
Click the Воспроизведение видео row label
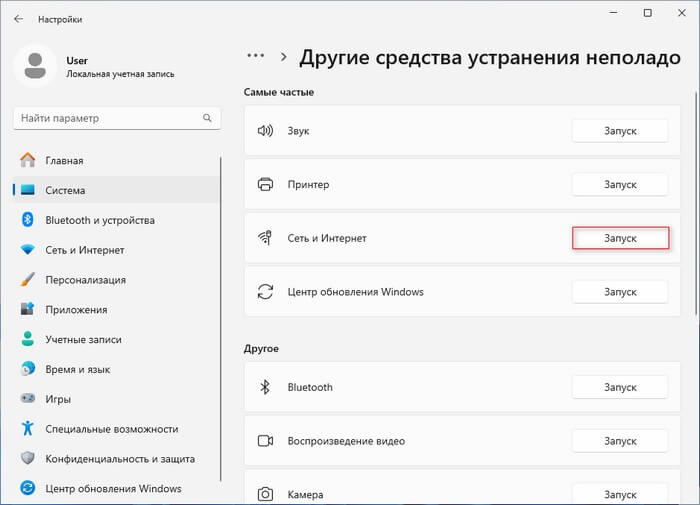pyautogui.click(x=346, y=441)
